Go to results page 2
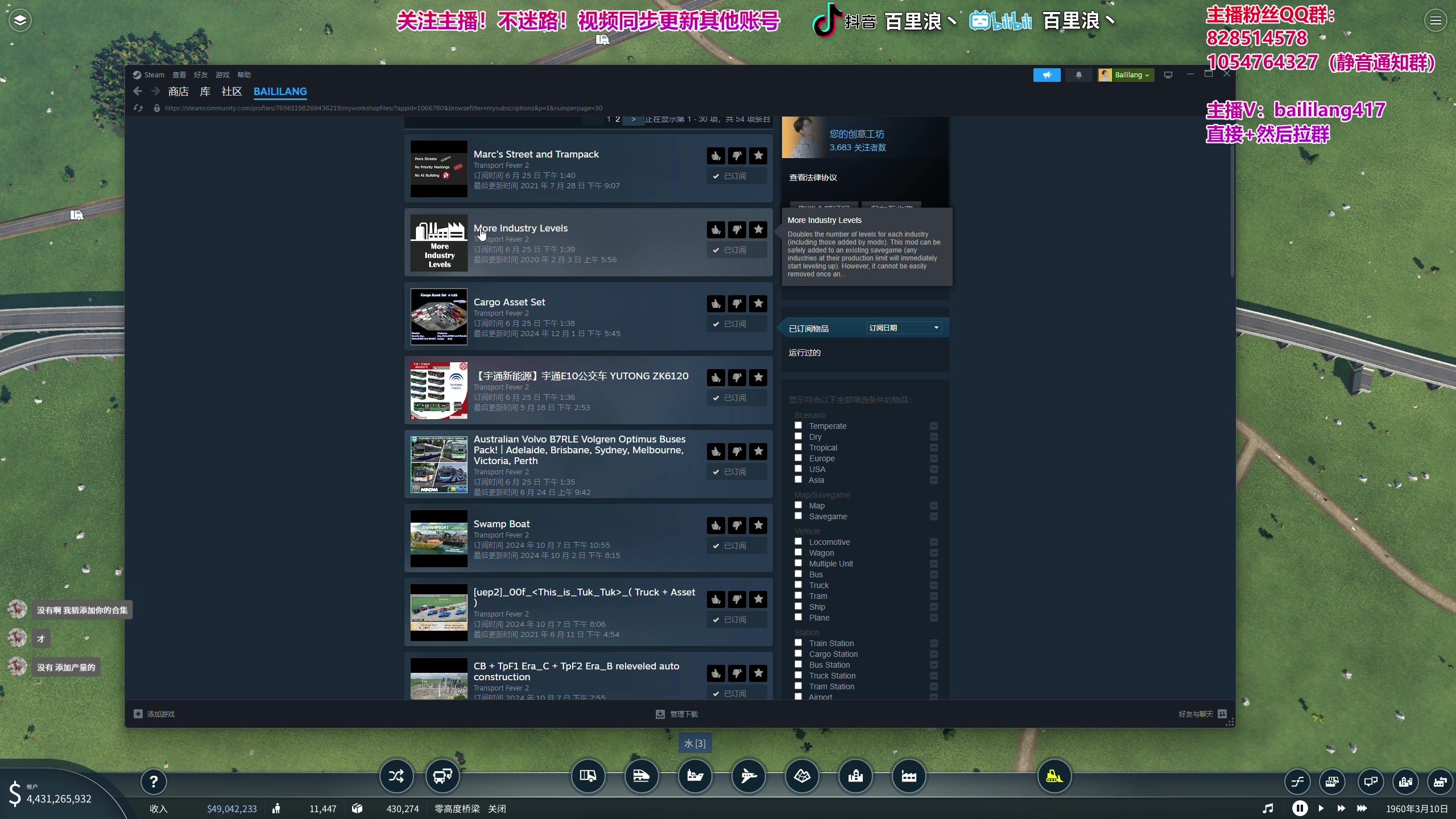 click(618, 119)
